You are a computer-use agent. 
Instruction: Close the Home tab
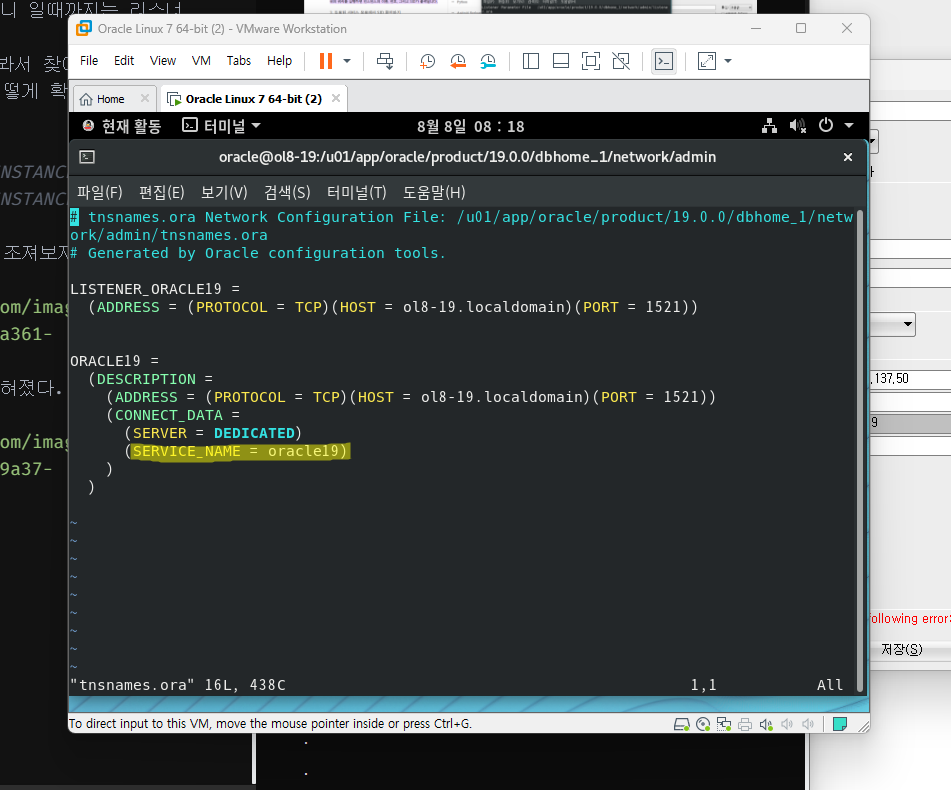click(144, 98)
